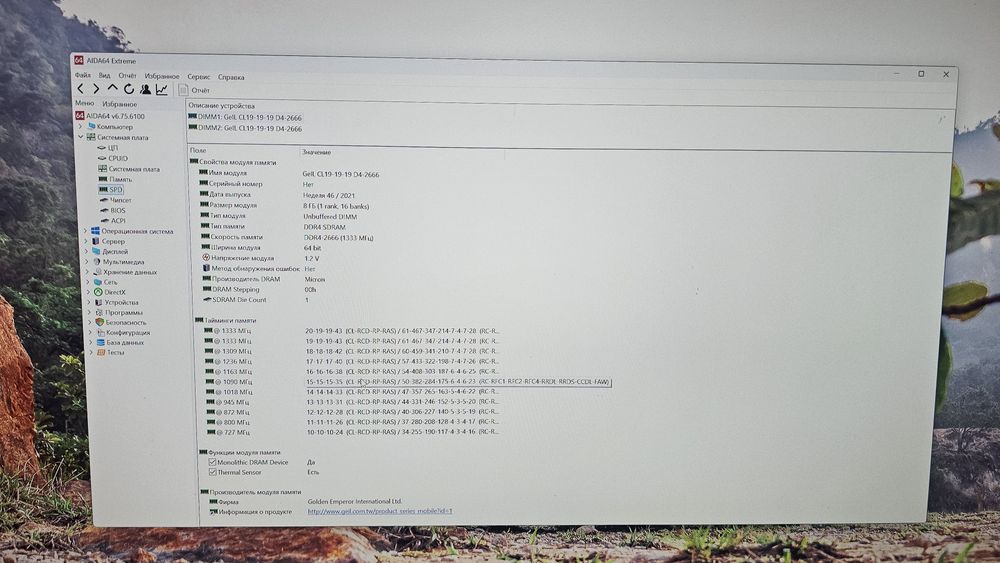Select DIMM2: GeIL CL19-19-19 D4-2666 device
This screenshot has width=1000, height=563.
coord(246,128)
